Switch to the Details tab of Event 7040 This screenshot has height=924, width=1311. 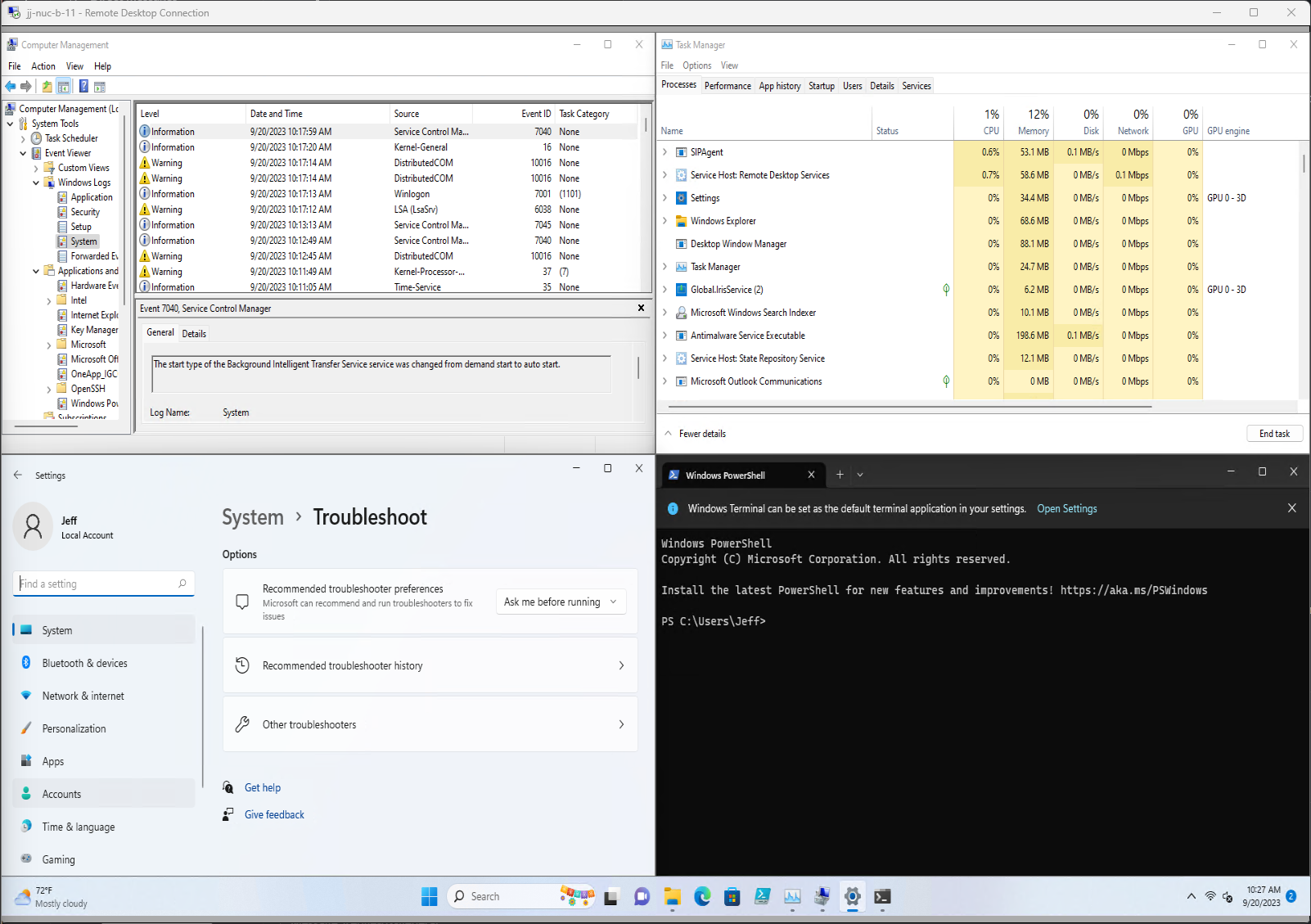click(x=194, y=334)
